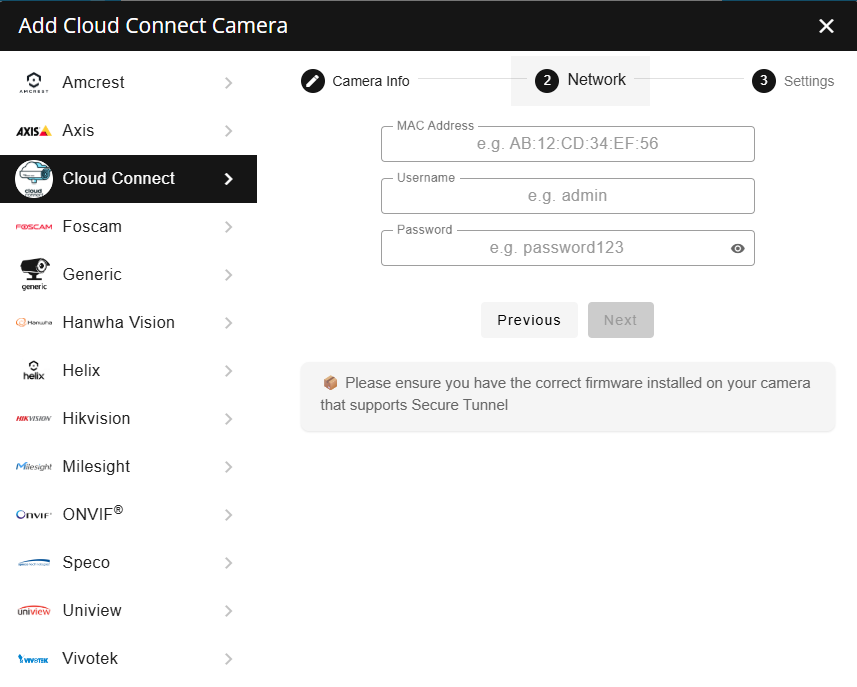The height and width of the screenshot is (687, 857).
Task: Click the Hikvision logo icon
Action: tap(34, 419)
